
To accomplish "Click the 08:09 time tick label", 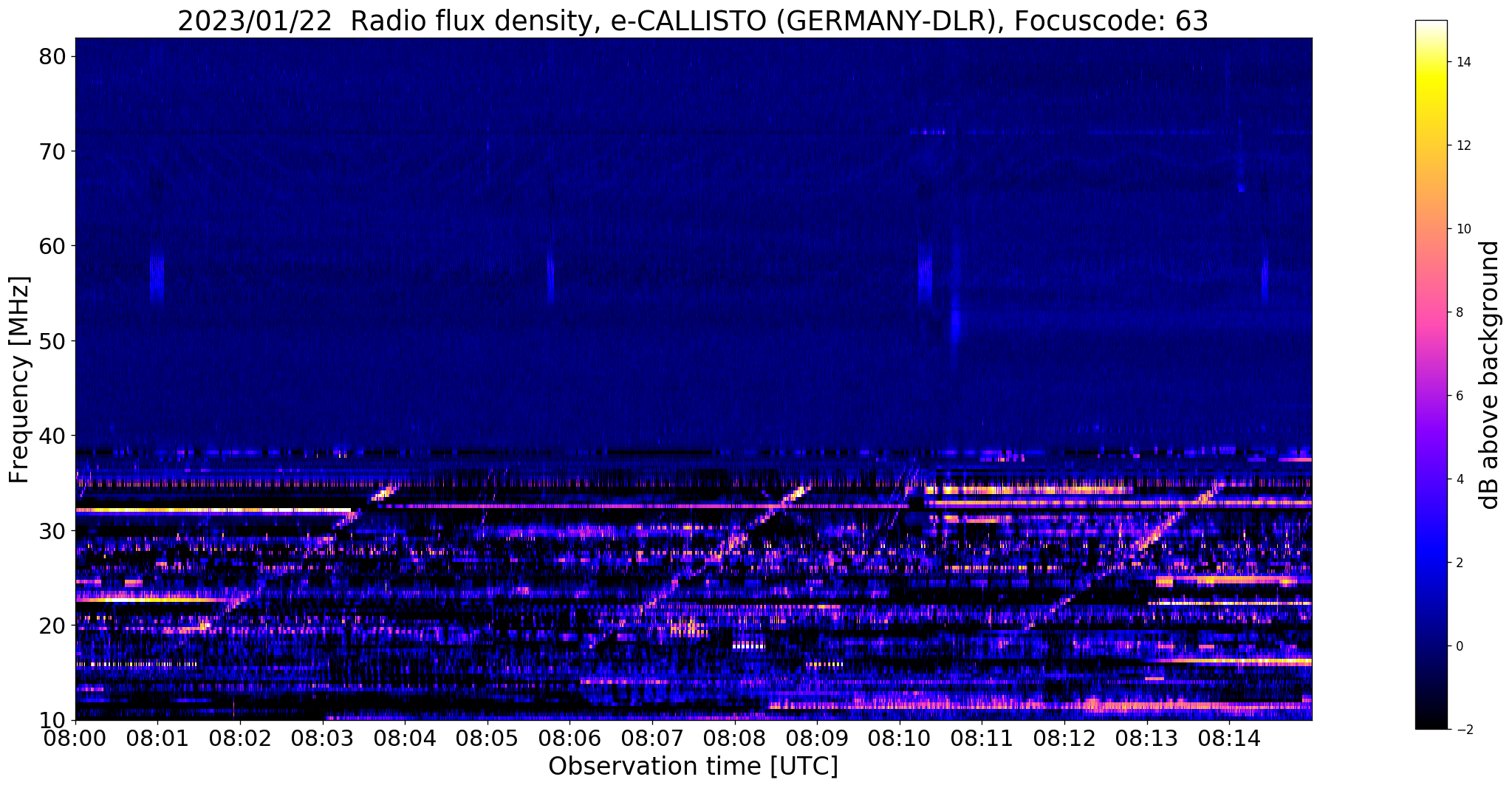I will pyautogui.click(x=817, y=737).
